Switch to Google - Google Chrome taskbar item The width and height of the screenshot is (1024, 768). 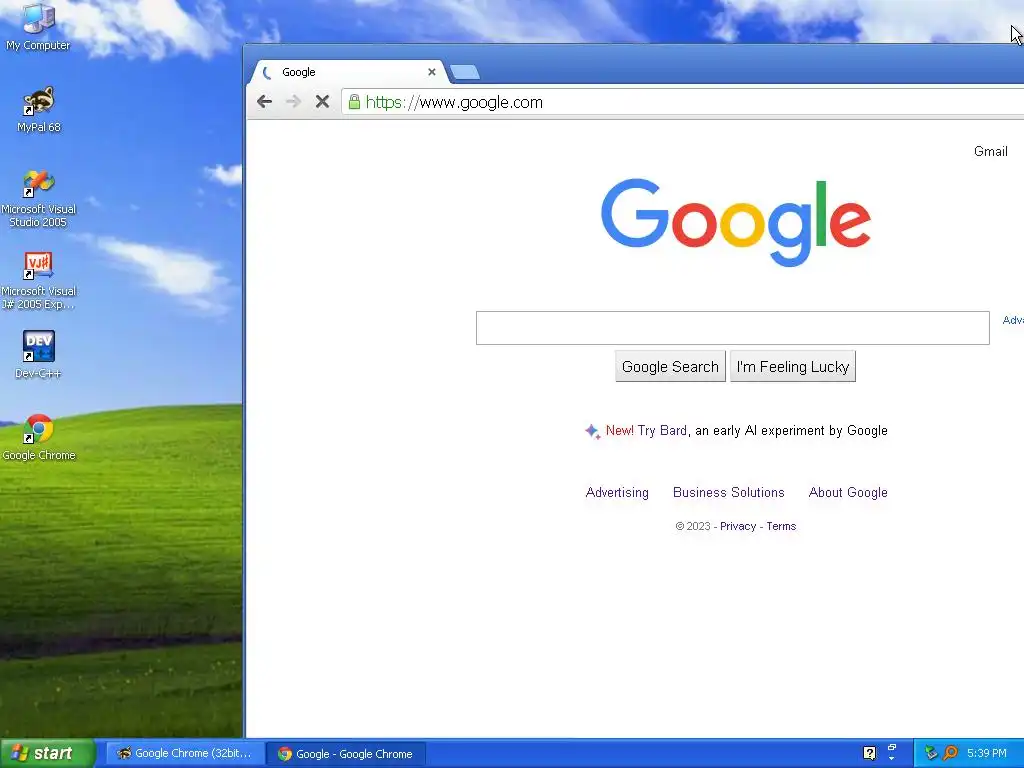(346, 754)
